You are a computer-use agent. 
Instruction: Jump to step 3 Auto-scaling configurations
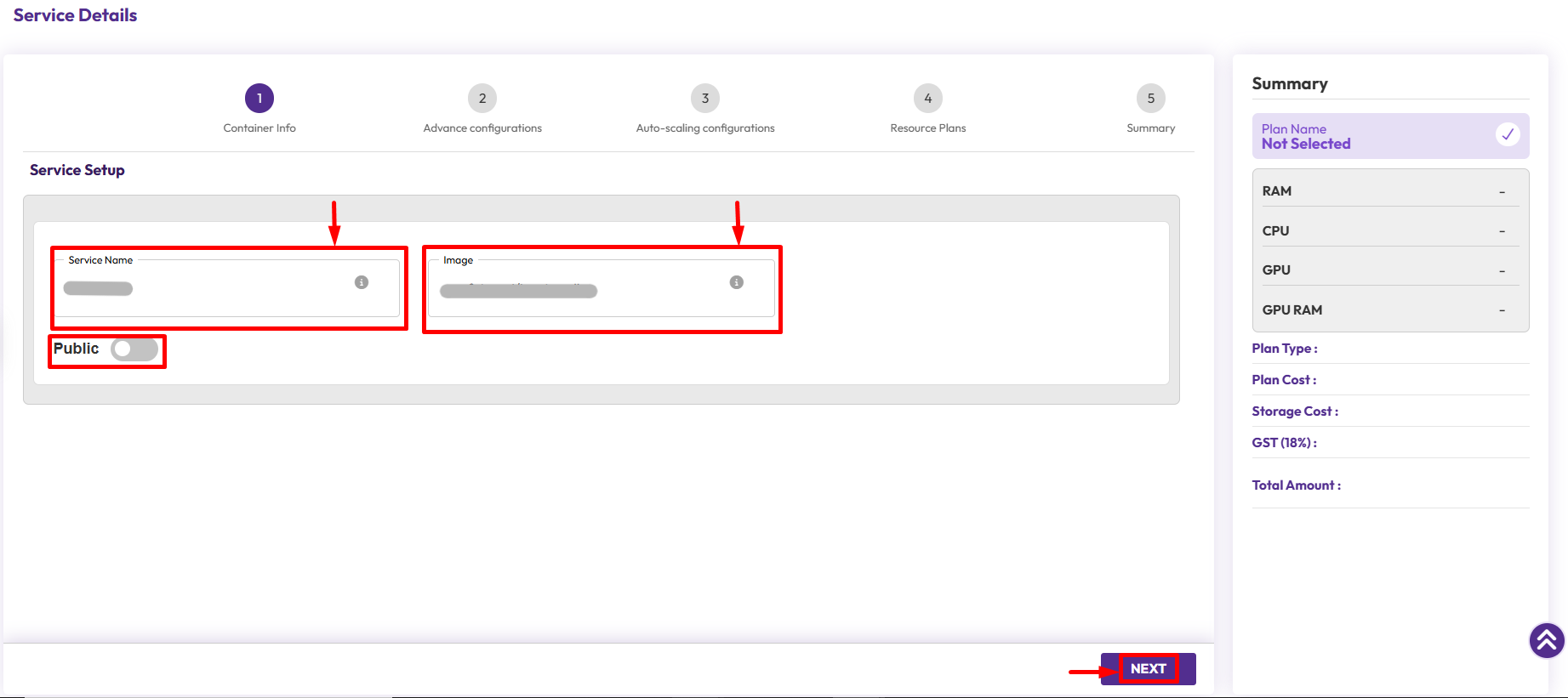(705, 99)
